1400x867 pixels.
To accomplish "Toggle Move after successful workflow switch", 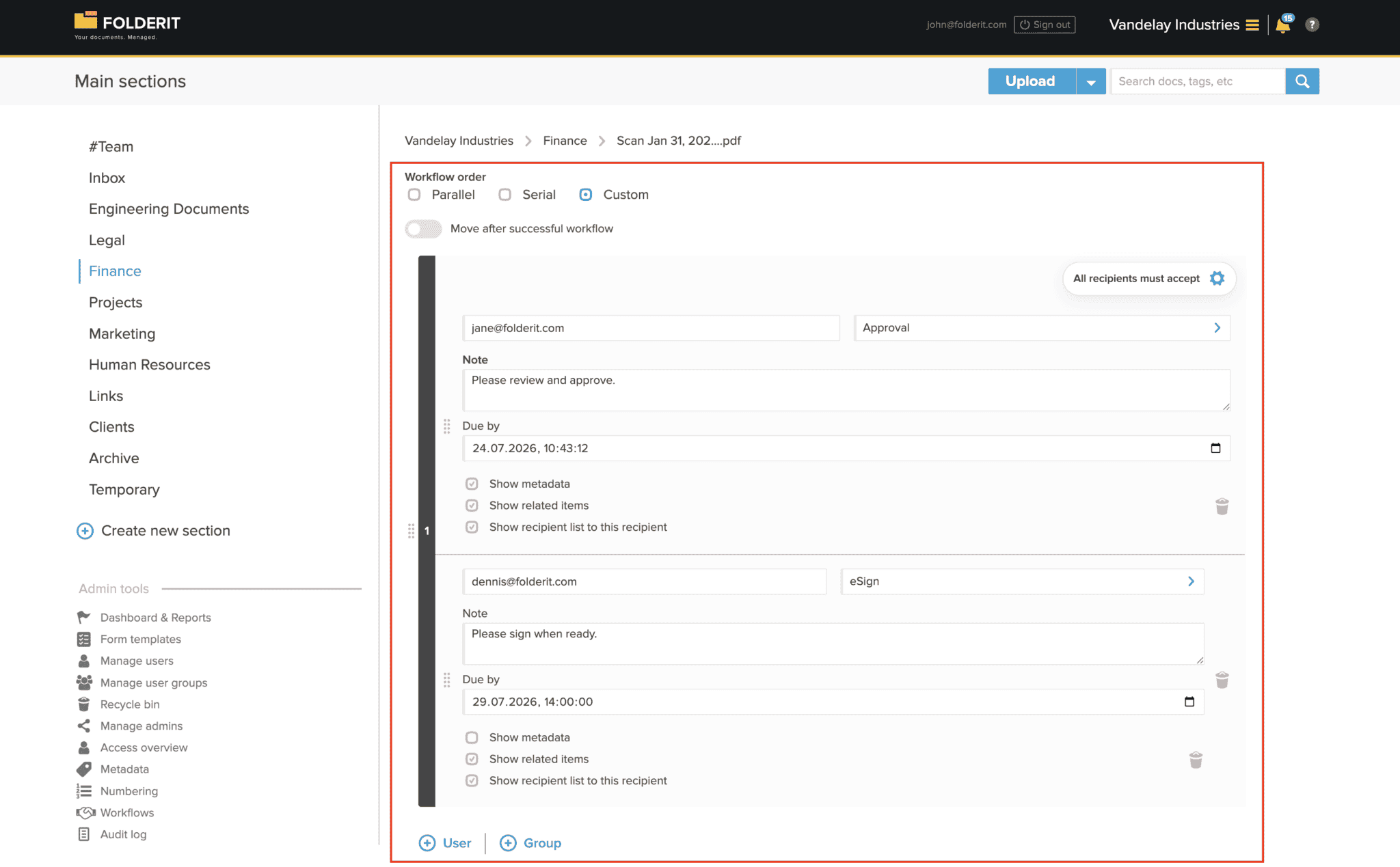I will pos(424,229).
